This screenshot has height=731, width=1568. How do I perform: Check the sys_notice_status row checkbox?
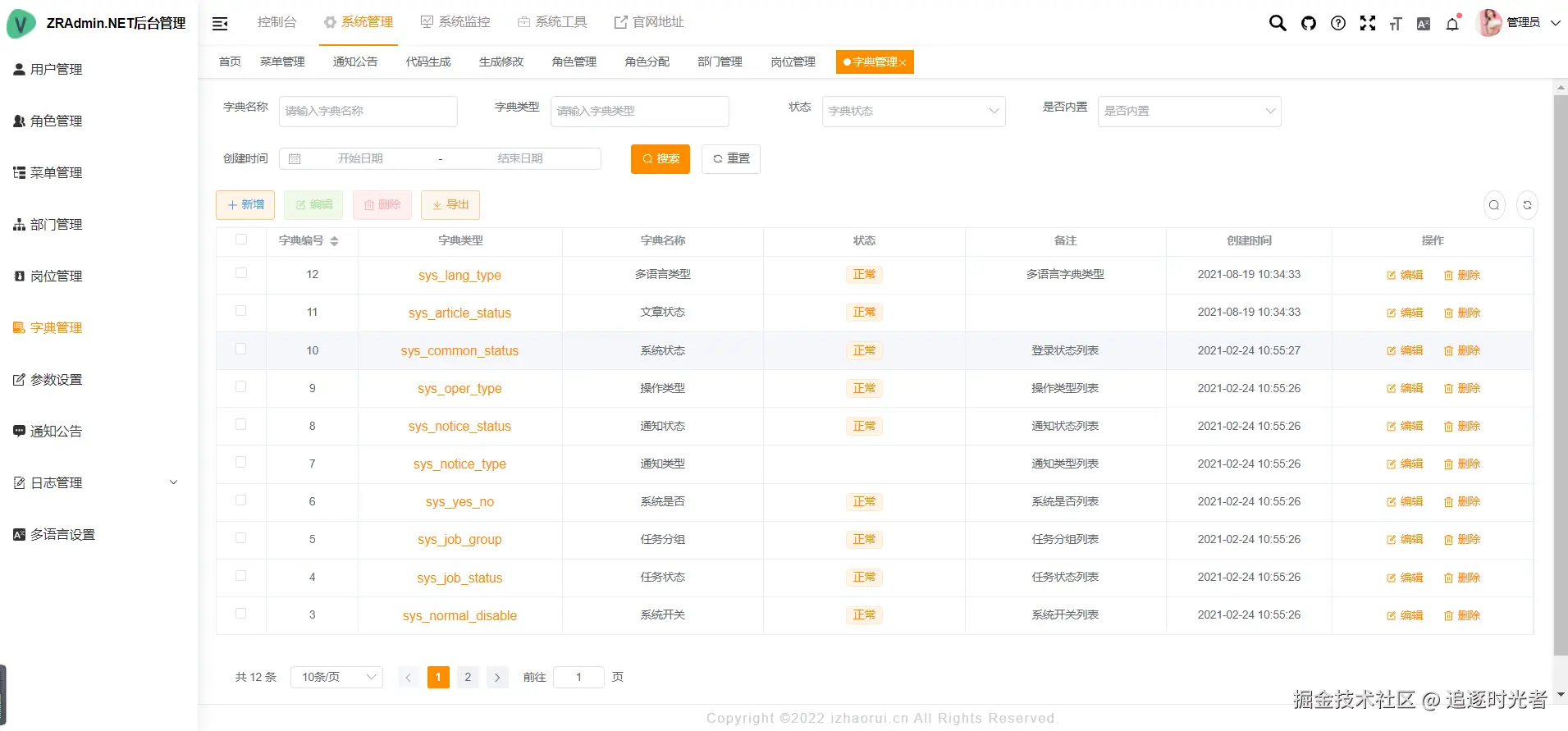(241, 424)
